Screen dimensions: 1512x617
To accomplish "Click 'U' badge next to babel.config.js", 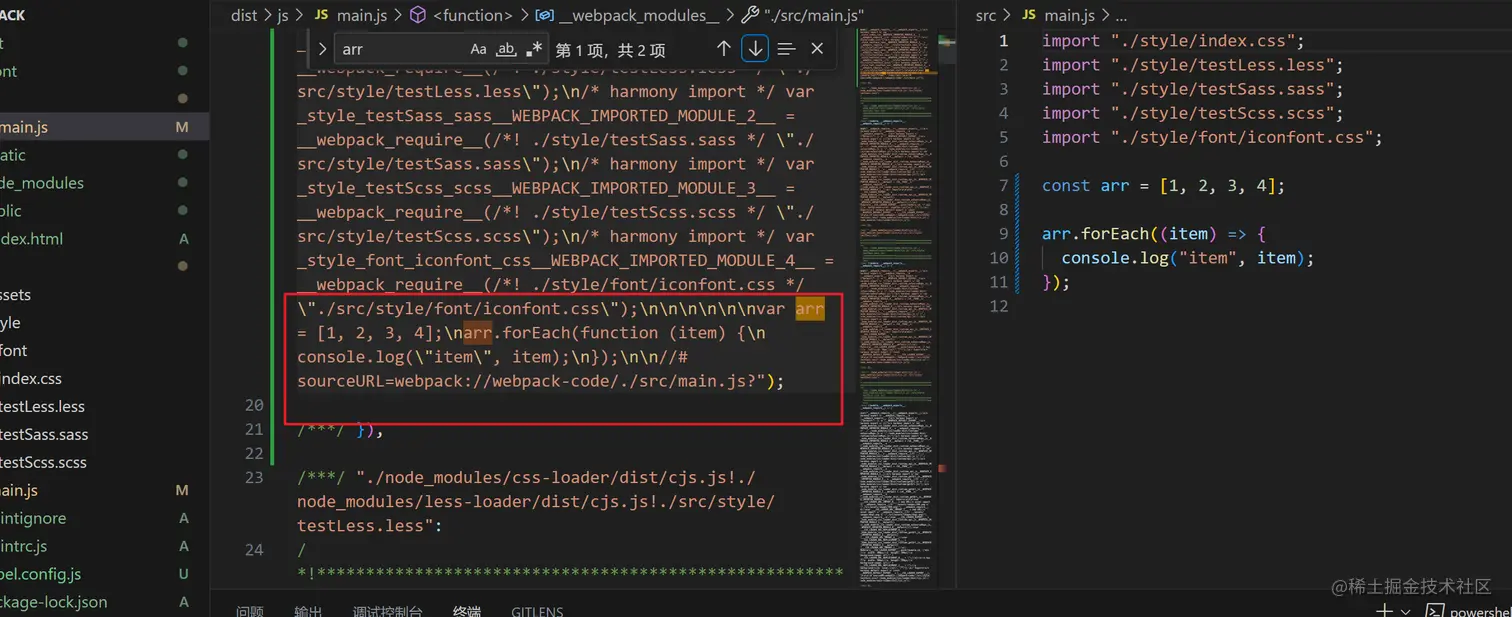I will click(x=183, y=575).
